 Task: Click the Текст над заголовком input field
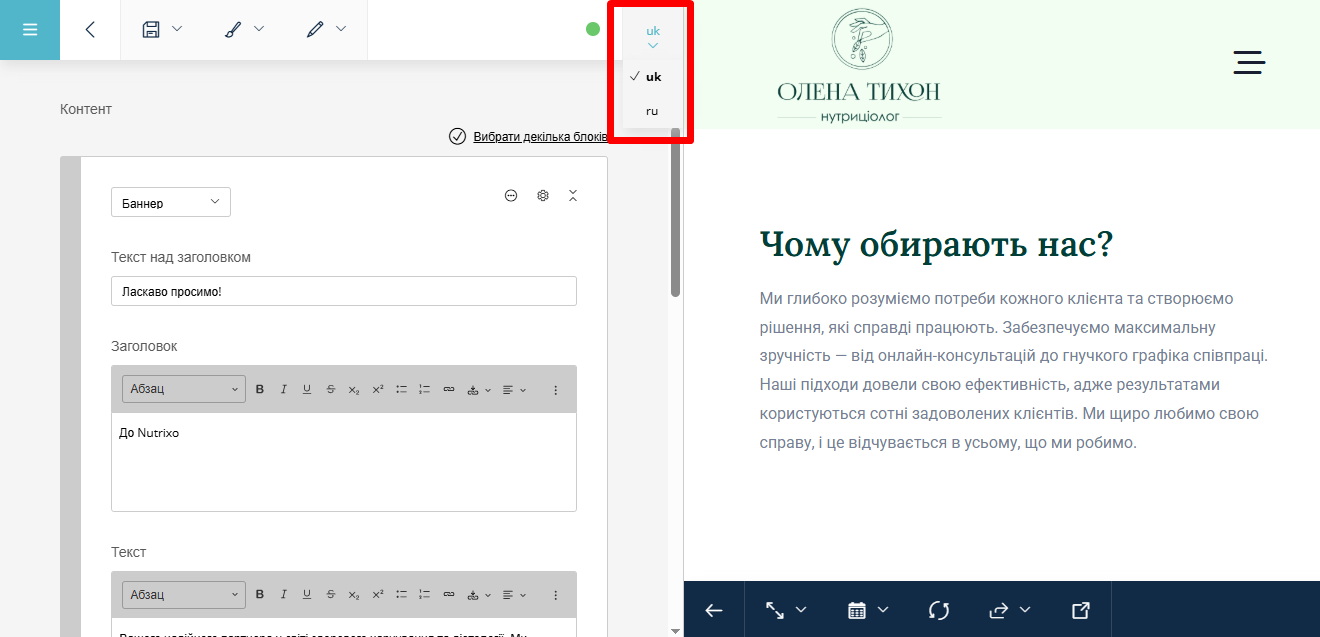click(344, 291)
